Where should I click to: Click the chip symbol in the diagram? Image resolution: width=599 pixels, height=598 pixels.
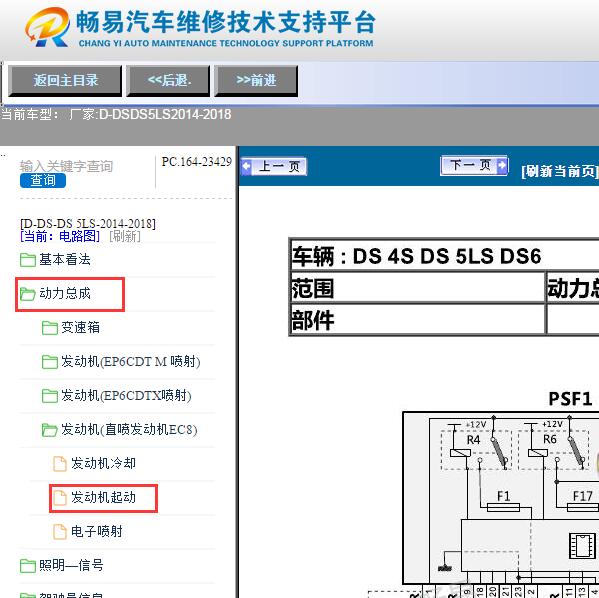[x=582, y=546]
